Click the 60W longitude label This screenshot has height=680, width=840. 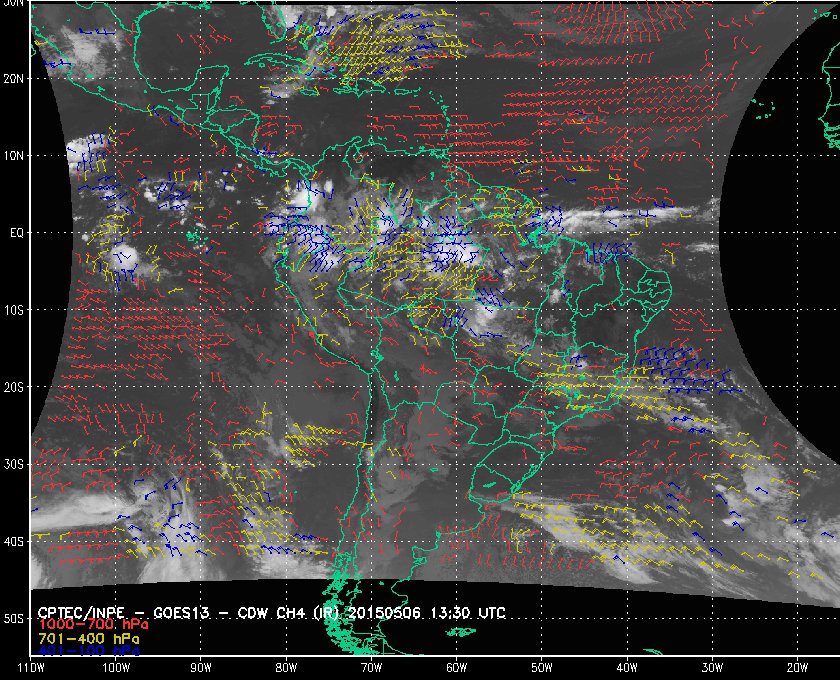coord(456,668)
